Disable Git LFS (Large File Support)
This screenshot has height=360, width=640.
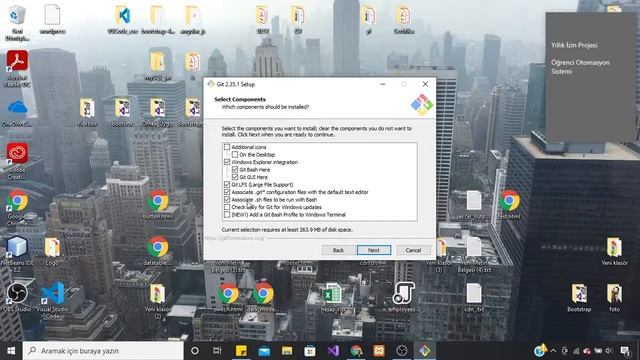pyautogui.click(x=227, y=184)
